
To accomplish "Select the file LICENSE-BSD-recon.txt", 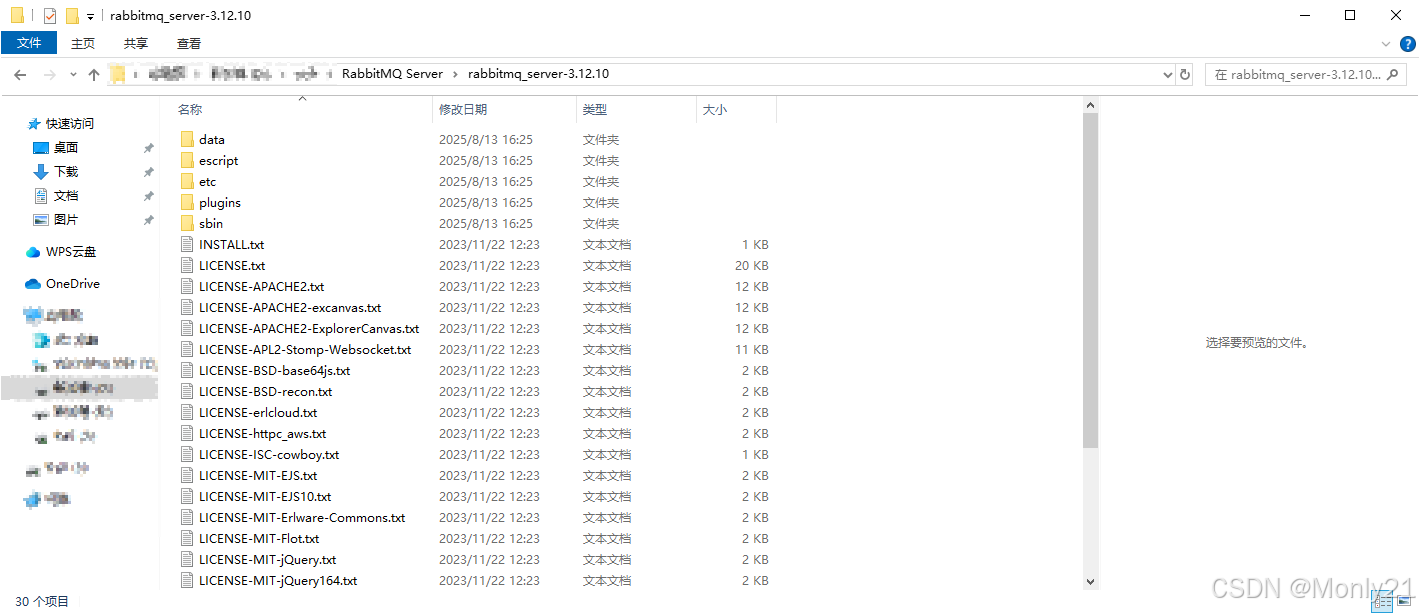I will click(265, 391).
